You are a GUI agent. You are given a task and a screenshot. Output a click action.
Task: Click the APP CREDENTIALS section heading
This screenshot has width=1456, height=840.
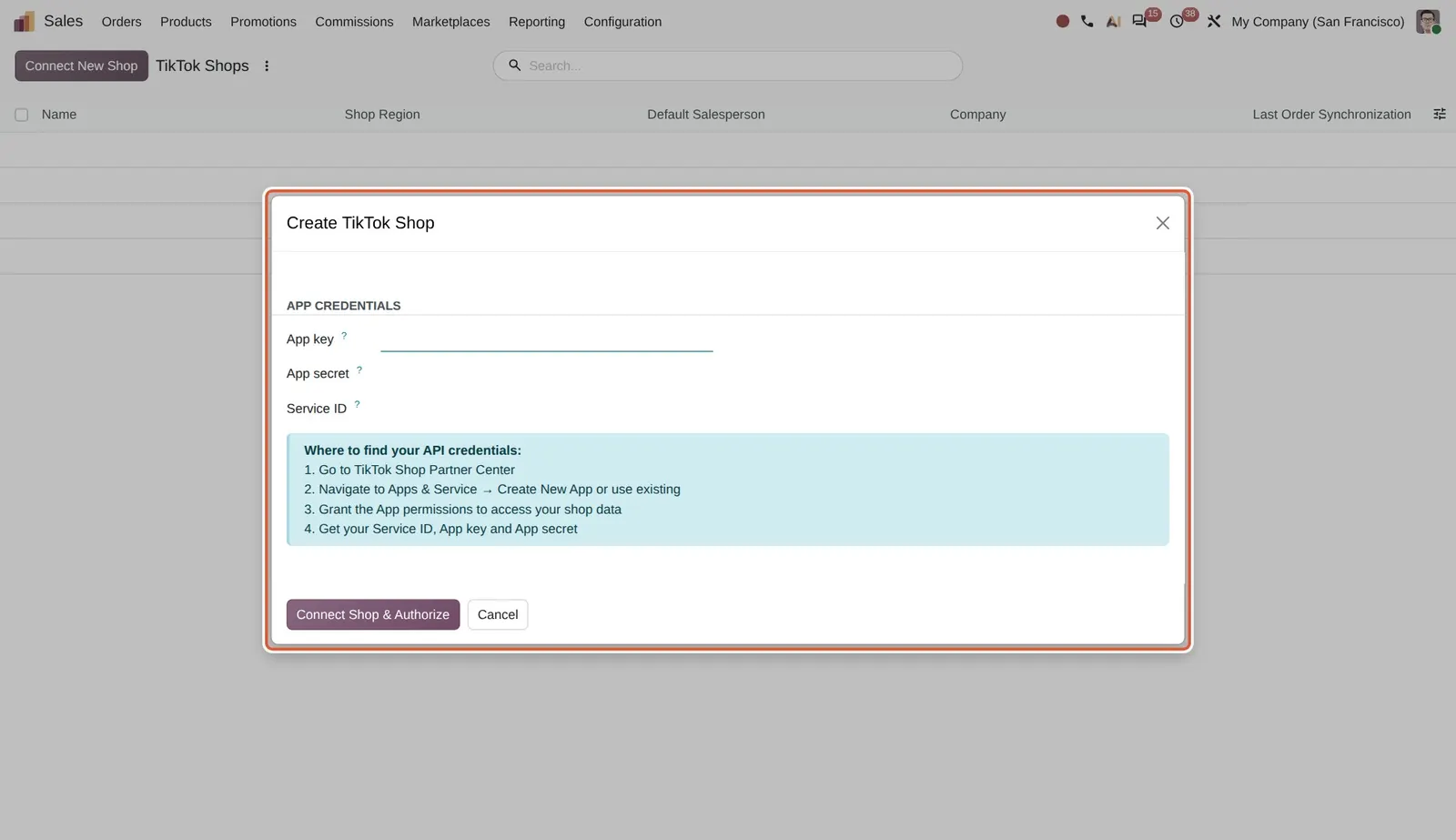pyautogui.click(x=344, y=306)
